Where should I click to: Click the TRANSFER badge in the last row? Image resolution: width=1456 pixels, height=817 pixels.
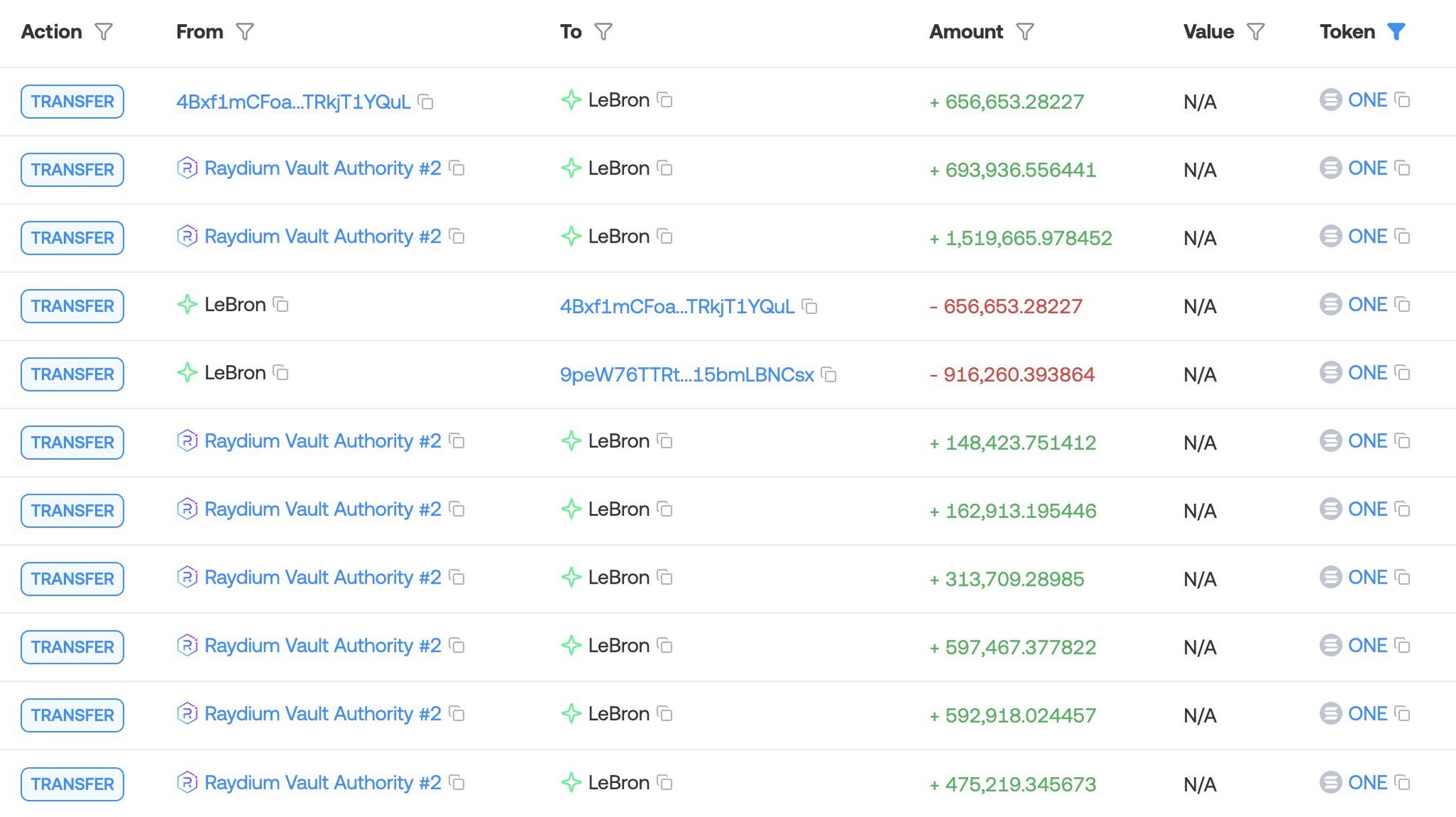pyautogui.click(x=73, y=784)
